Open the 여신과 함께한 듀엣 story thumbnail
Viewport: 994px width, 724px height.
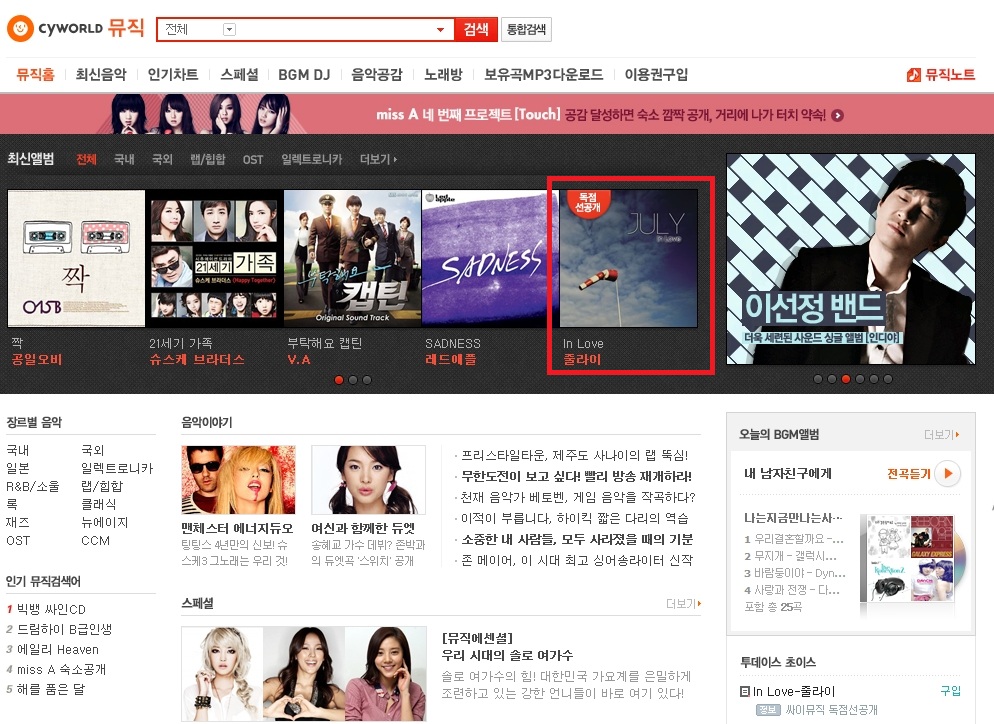tap(368, 480)
